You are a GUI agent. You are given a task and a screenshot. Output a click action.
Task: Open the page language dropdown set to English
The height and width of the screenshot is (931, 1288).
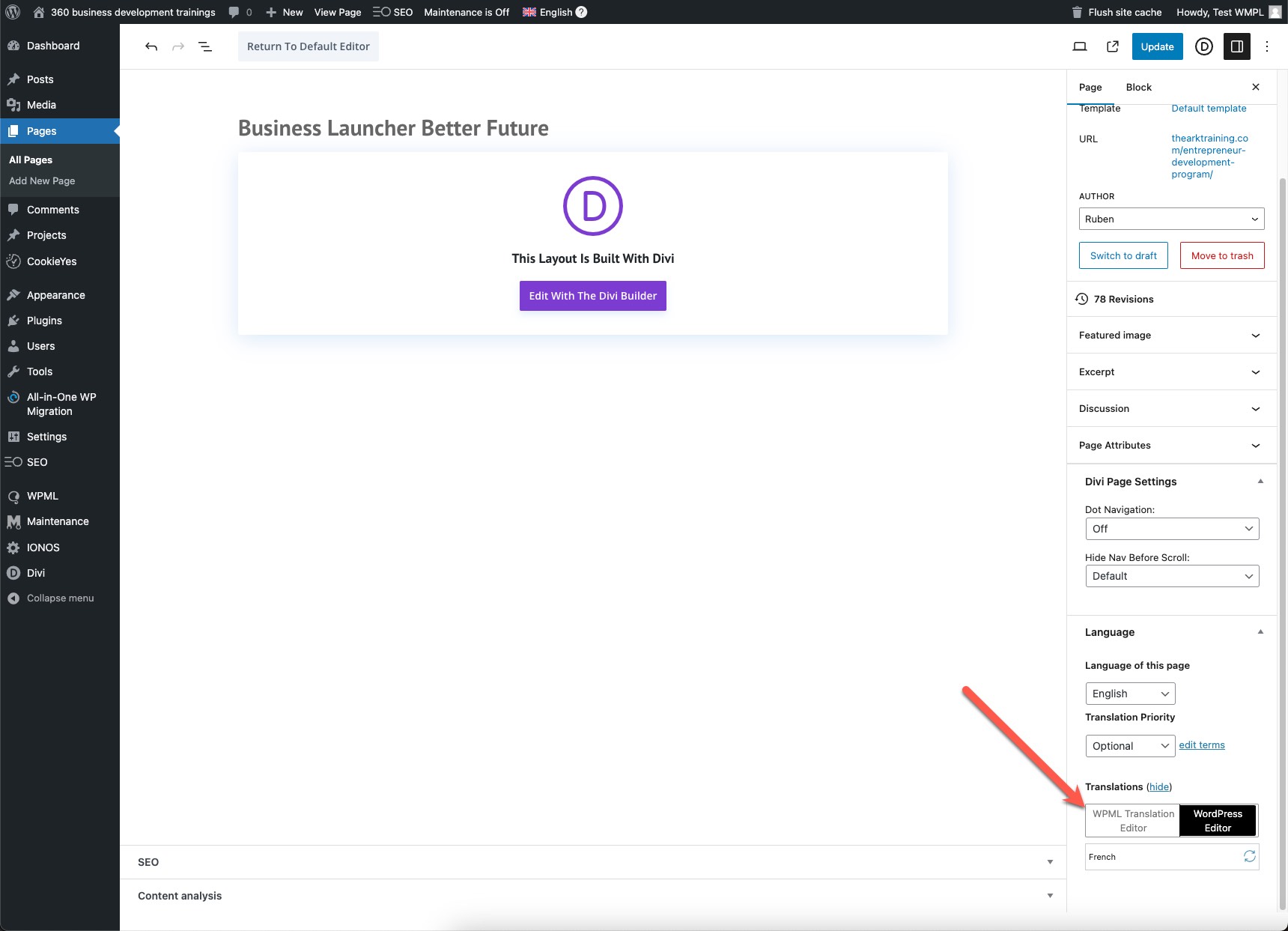pyautogui.click(x=1130, y=694)
